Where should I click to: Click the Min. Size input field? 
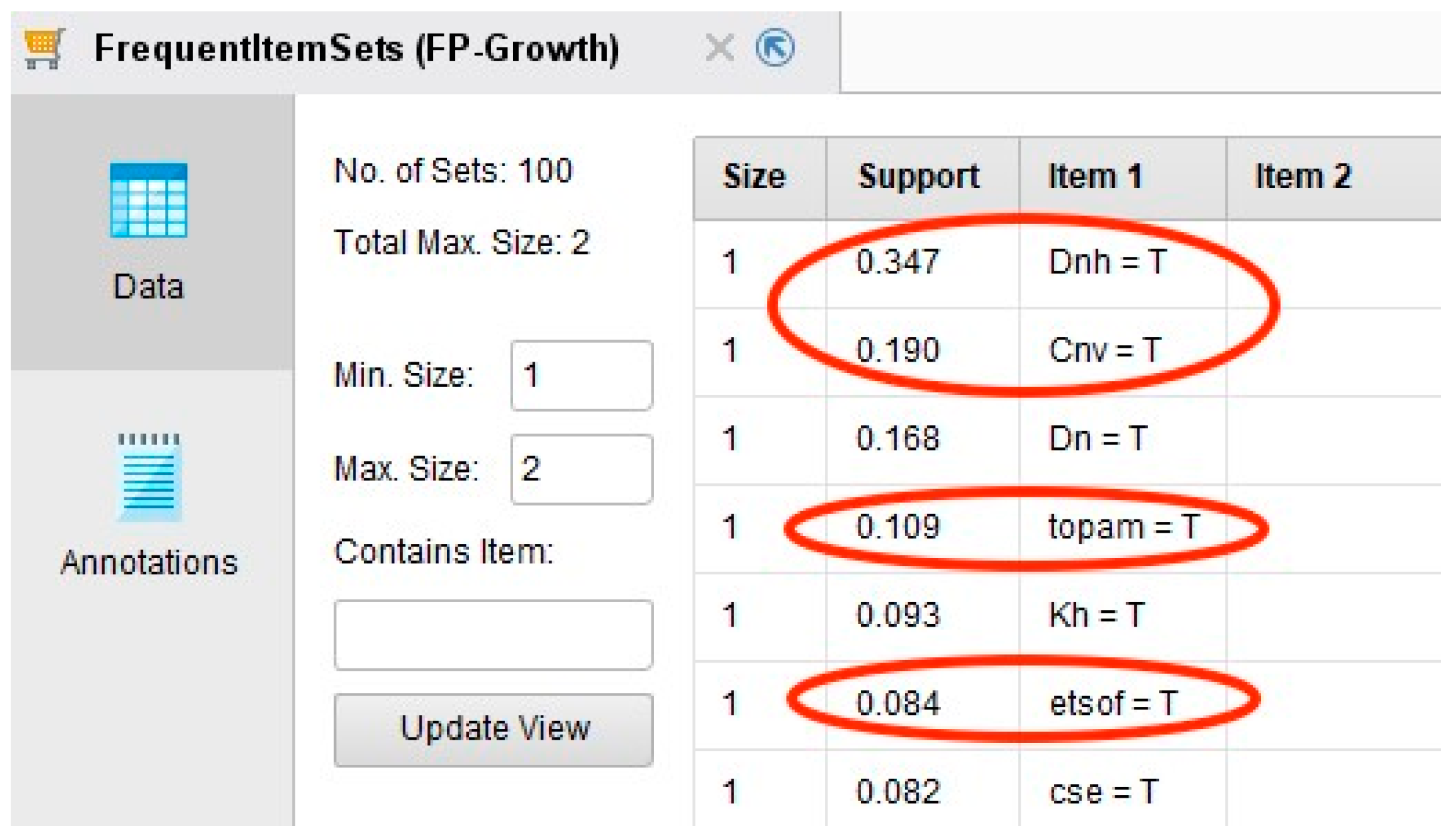[581, 376]
